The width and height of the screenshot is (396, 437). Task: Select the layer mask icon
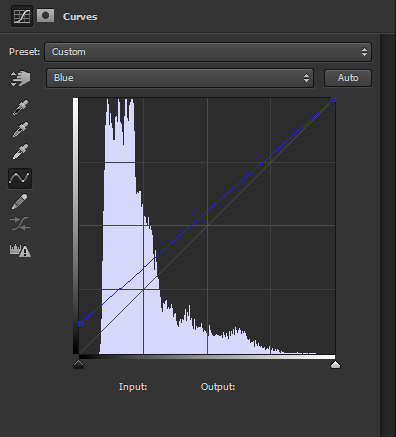(x=45, y=16)
